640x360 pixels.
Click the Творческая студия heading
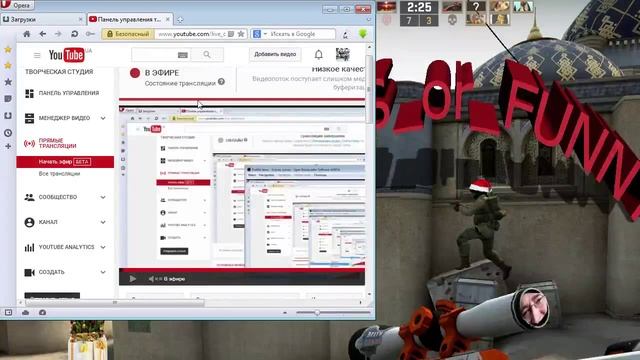[59, 71]
